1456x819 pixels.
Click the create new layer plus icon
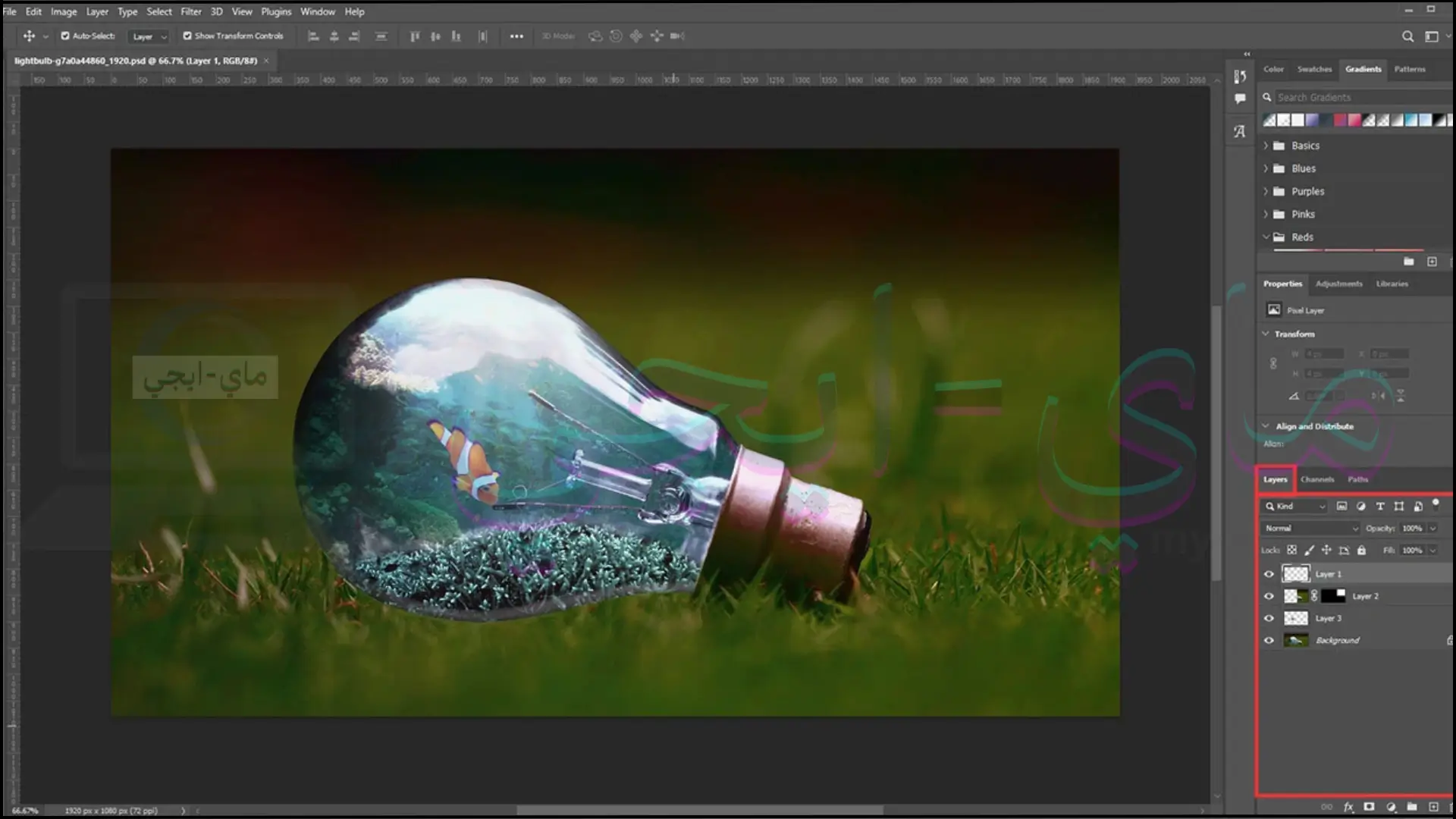(1433, 807)
